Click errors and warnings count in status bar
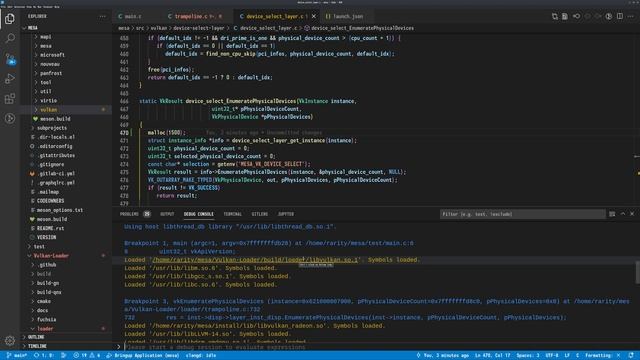This screenshot has height=360, width=640. 88,356
